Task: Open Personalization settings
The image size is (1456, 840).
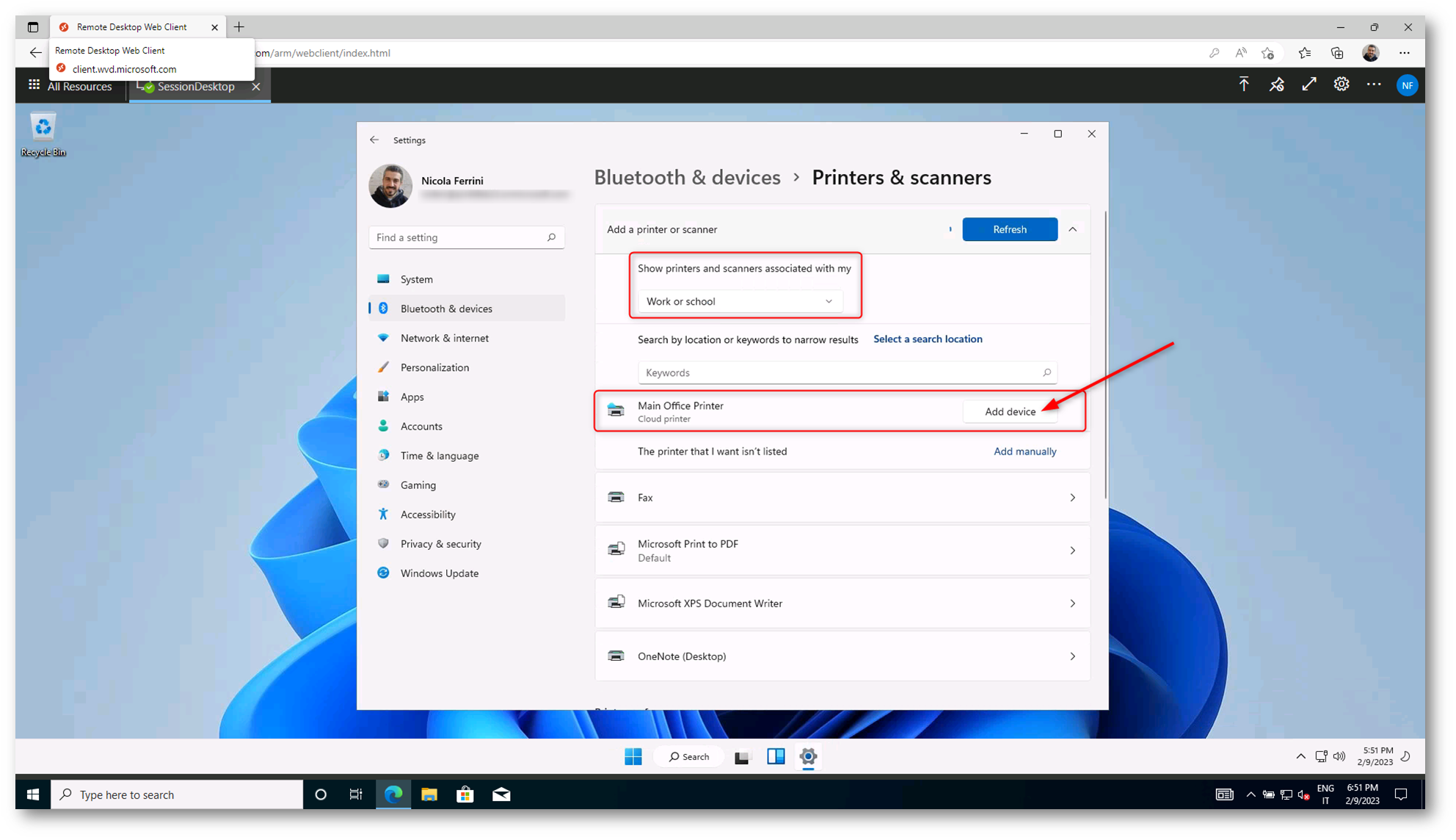Action: coord(467,367)
